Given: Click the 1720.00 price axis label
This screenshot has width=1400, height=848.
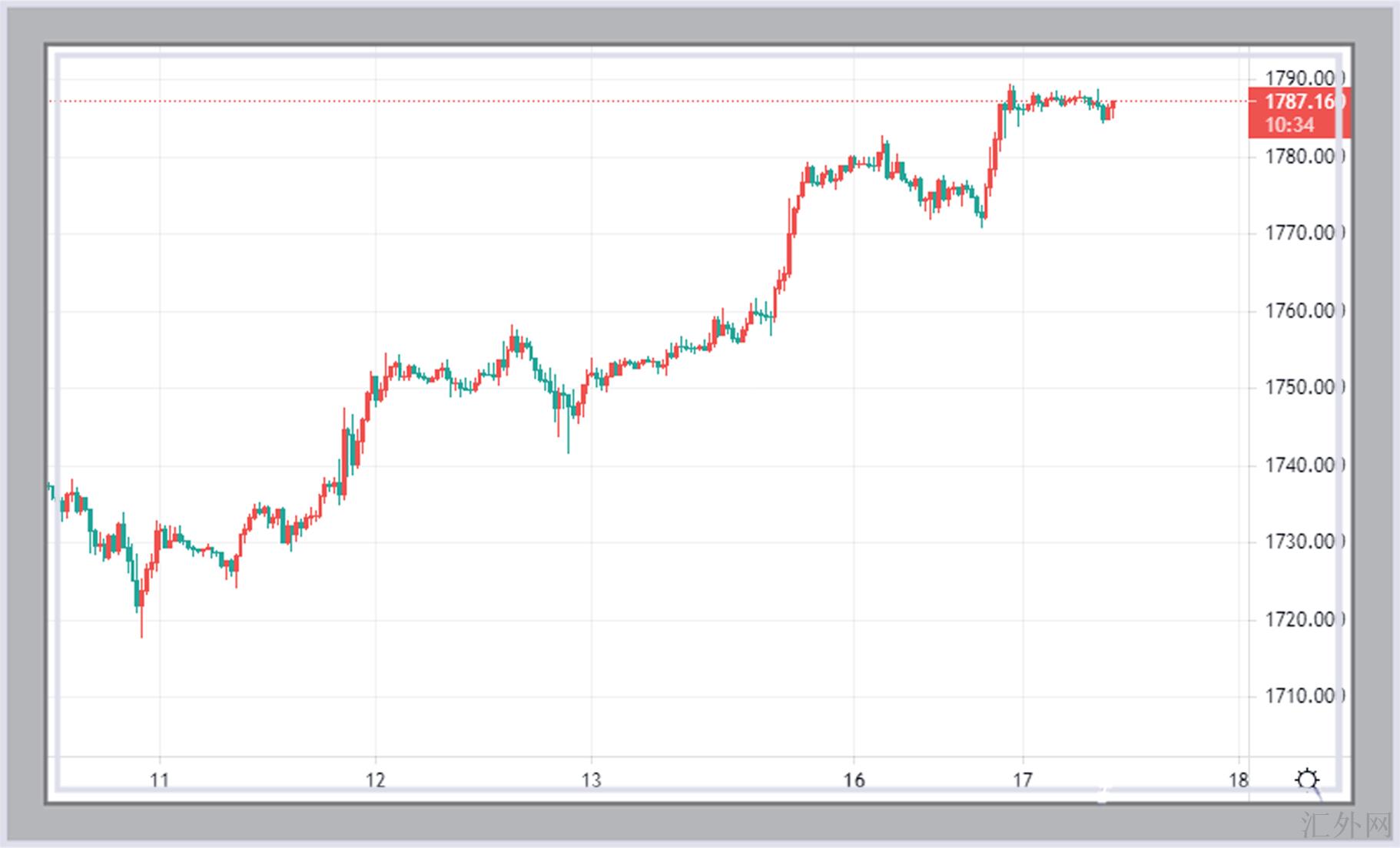Looking at the screenshot, I should tap(1301, 619).
